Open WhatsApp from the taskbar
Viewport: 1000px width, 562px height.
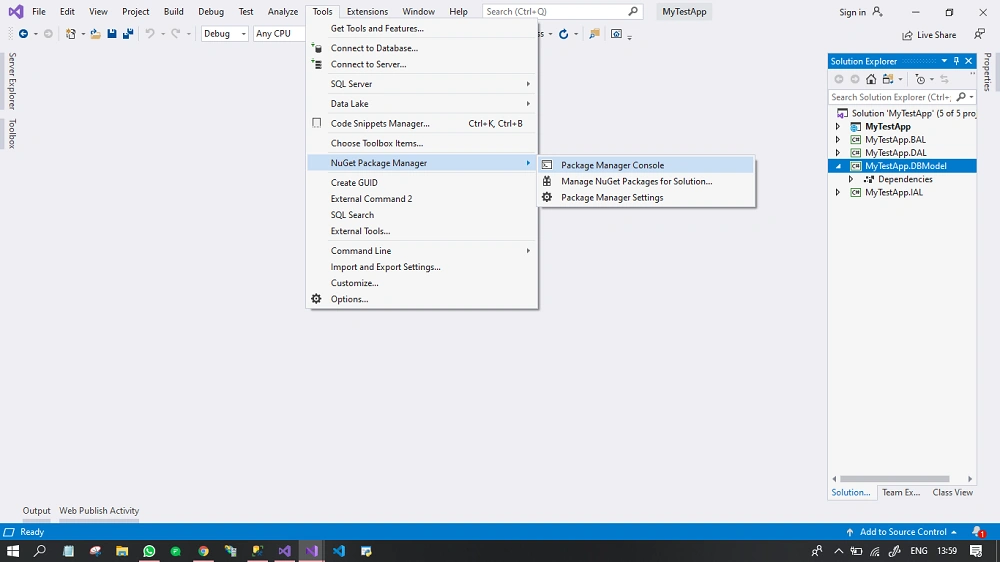click(149, 551)
